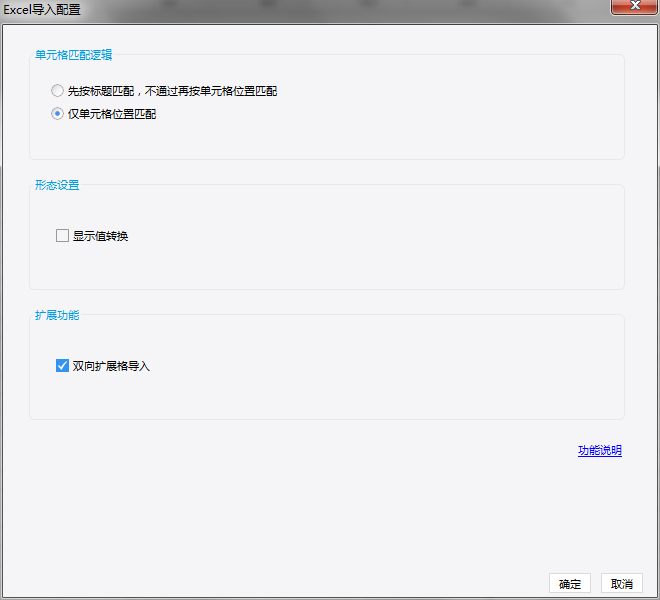Cancel the dialog with 取消

[x=622, y=584]
